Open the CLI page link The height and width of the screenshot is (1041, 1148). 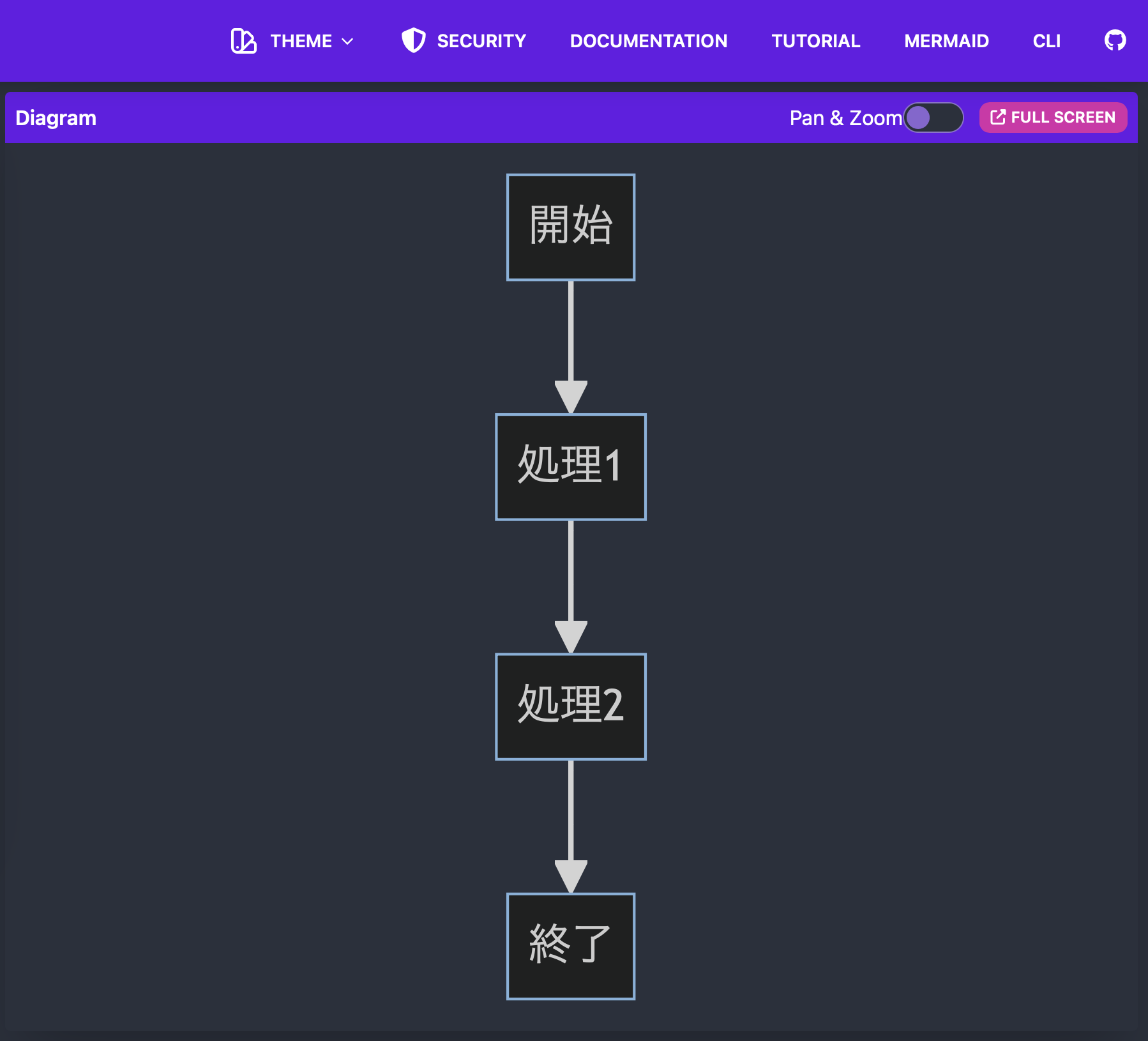pos(1046,41)
